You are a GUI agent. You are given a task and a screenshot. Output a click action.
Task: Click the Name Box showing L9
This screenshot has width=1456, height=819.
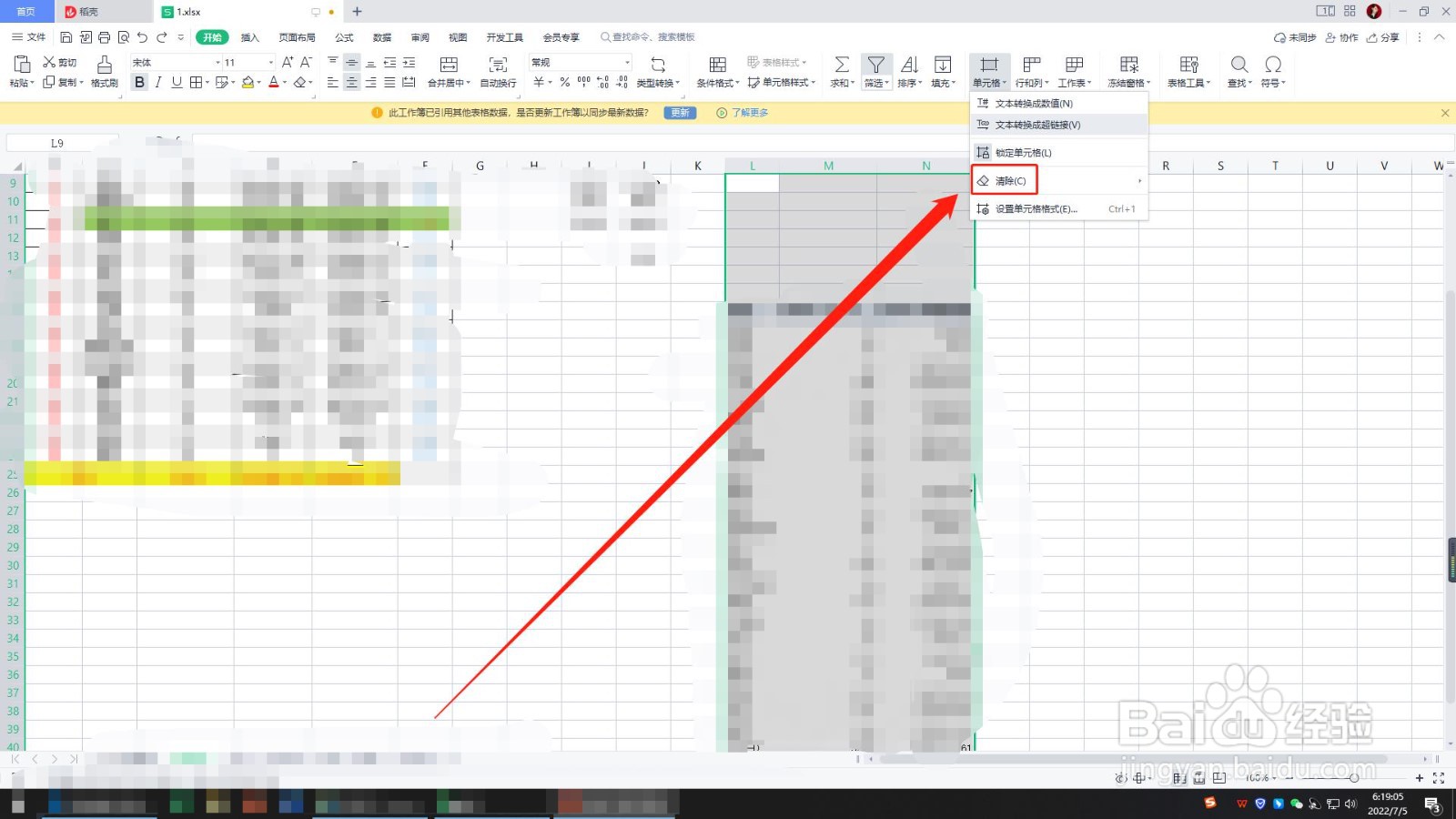point(62,143)
